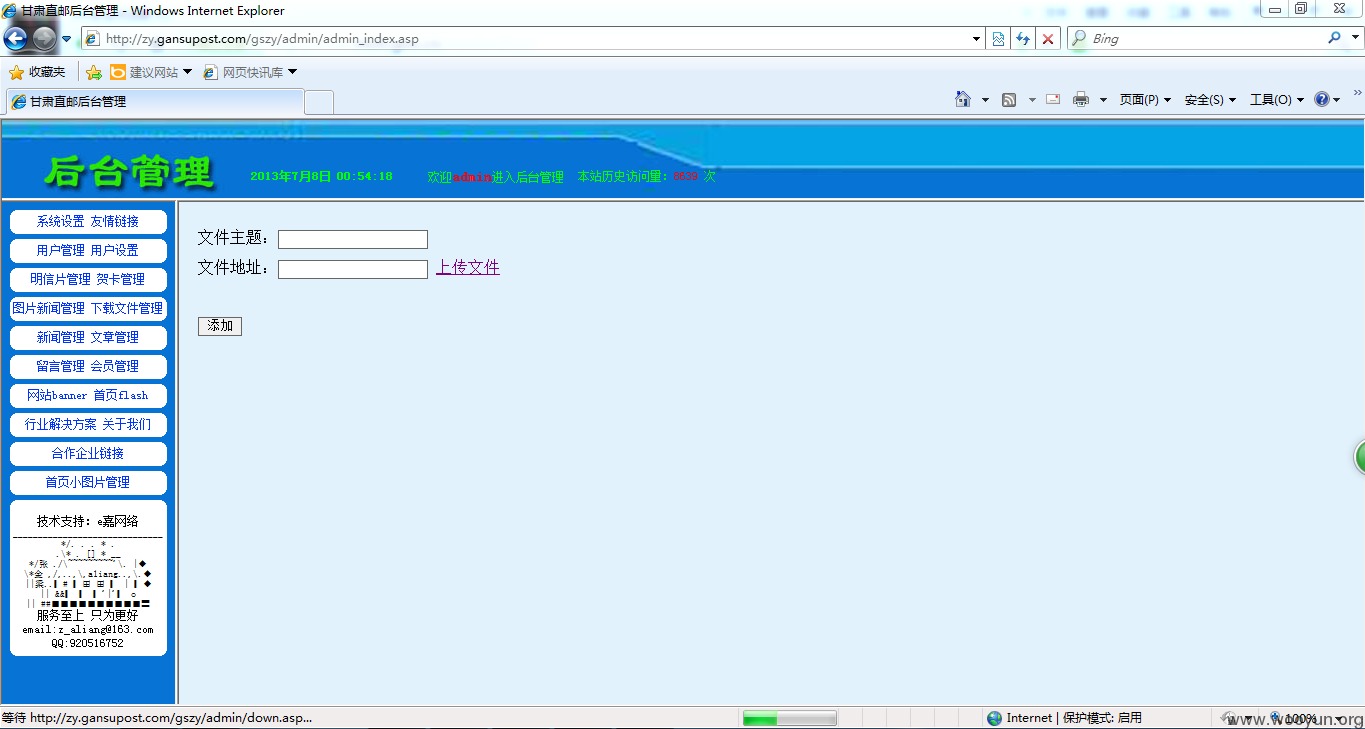Click the 文件地址 text field
Image resolution: width=1365 pixels, height=729 pixels.
pyautogui.click(x=353, y=270)
